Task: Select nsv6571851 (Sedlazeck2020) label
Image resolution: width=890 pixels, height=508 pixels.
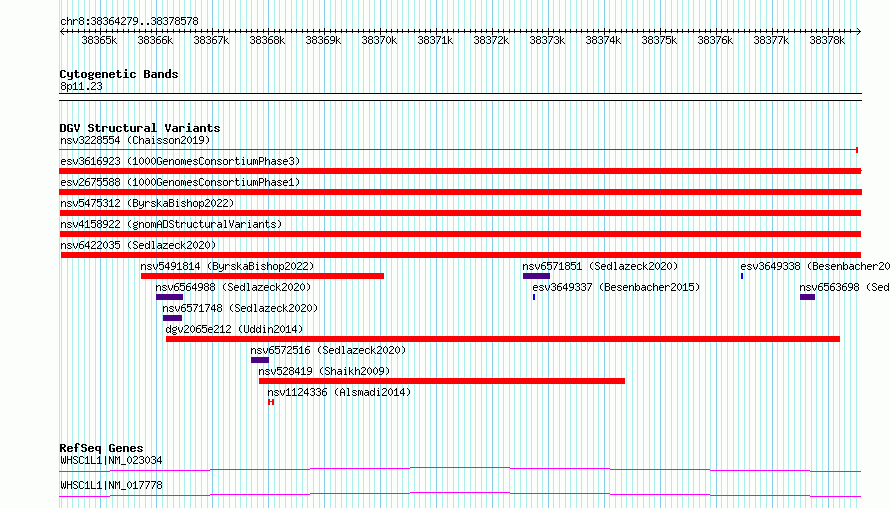Action: click(600, 266)
